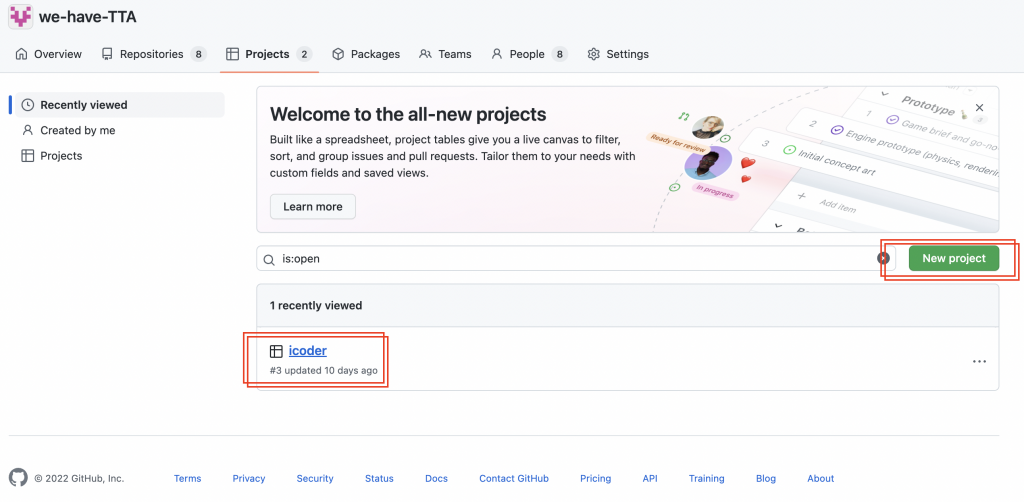
Task: View the People tab
Action: point(528,54)
